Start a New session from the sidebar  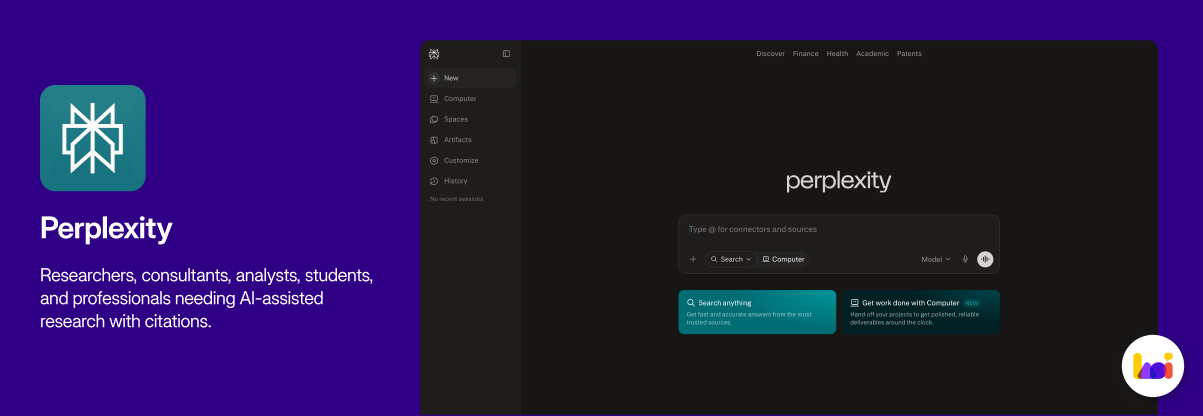pos(470,78)
